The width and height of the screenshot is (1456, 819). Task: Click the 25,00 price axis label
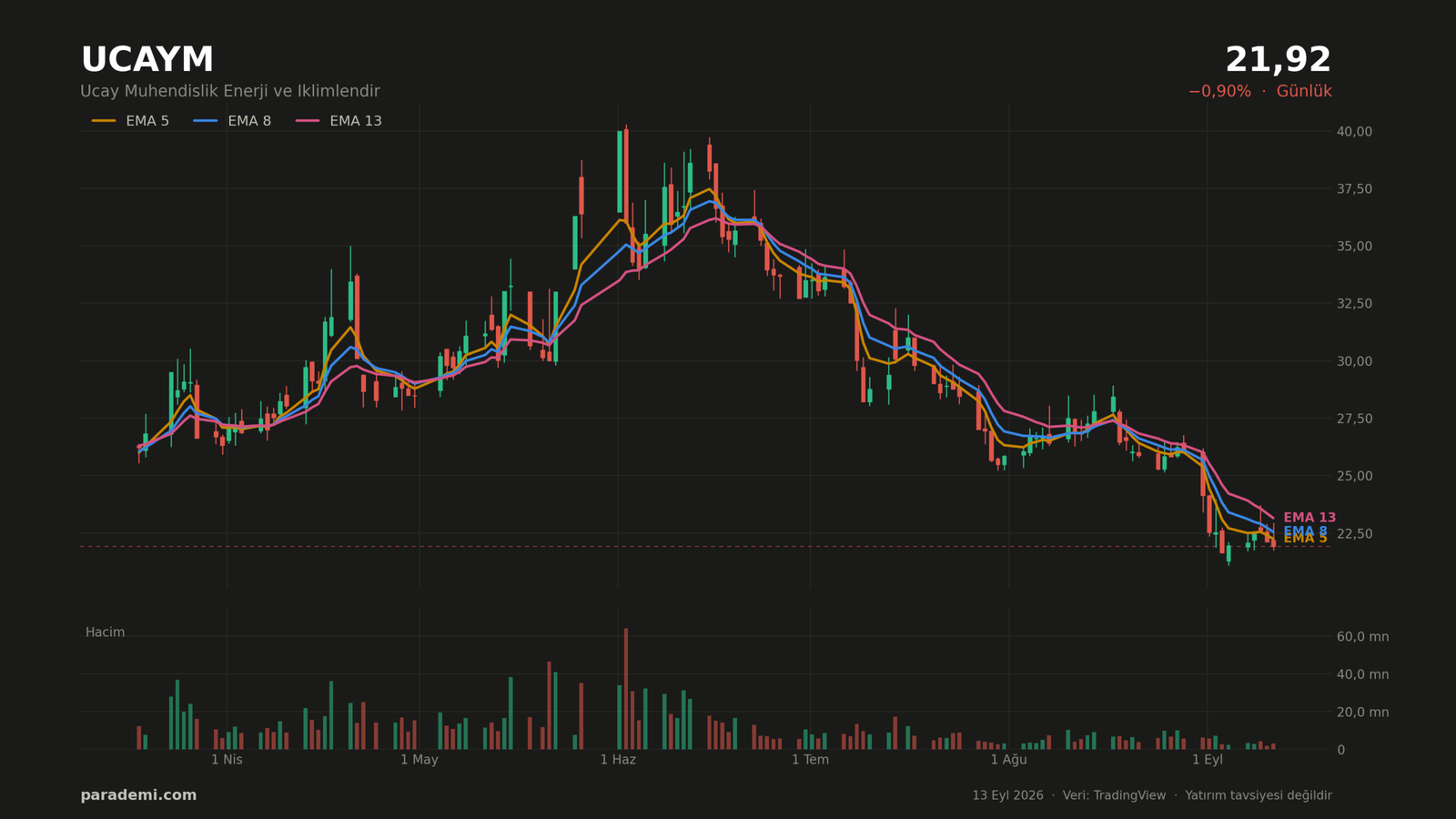pyautogui.click(x=1354, y=476)
